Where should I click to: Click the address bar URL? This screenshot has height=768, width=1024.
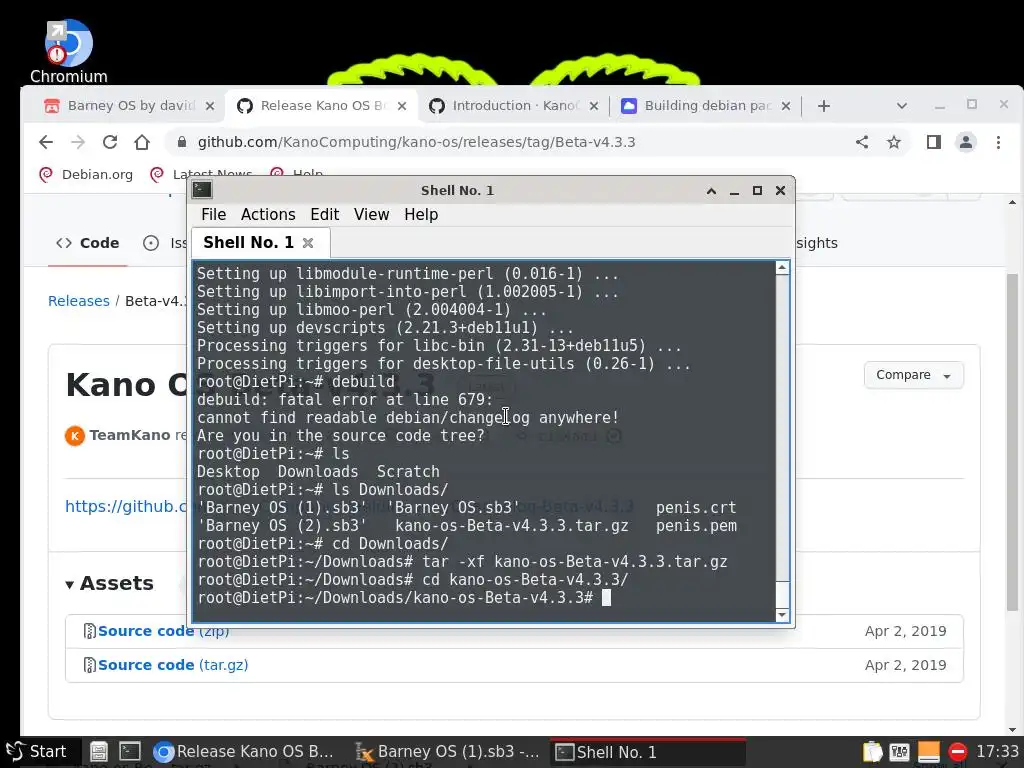coord(416,142)
